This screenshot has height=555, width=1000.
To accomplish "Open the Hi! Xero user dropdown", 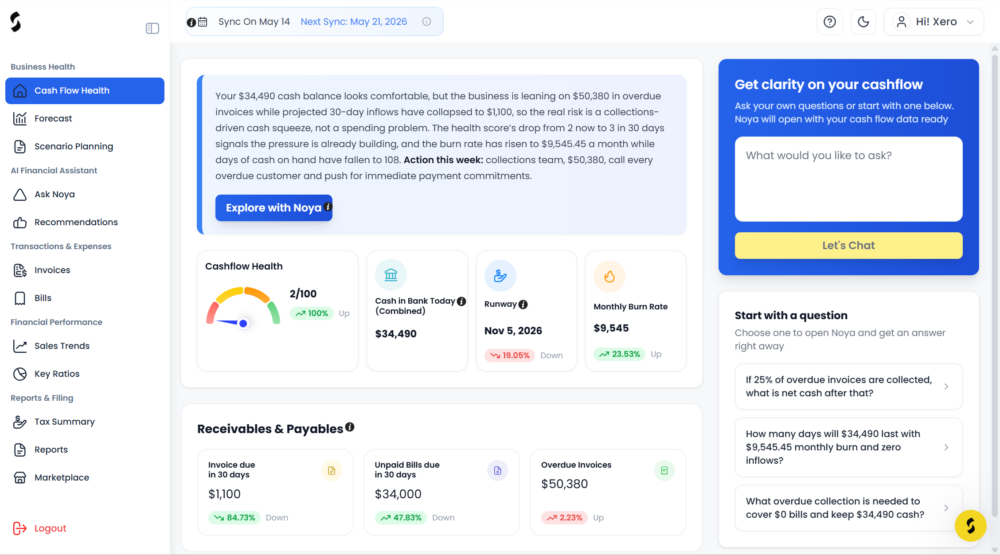I will point(934,22).
